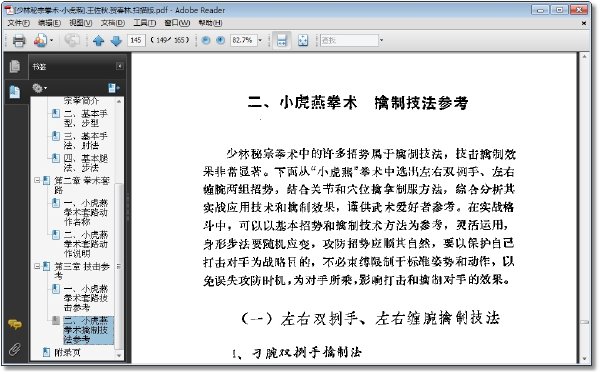Click the 书签 panel title
The height and width of the screenshot is (374, 600).
click(39, 67)
